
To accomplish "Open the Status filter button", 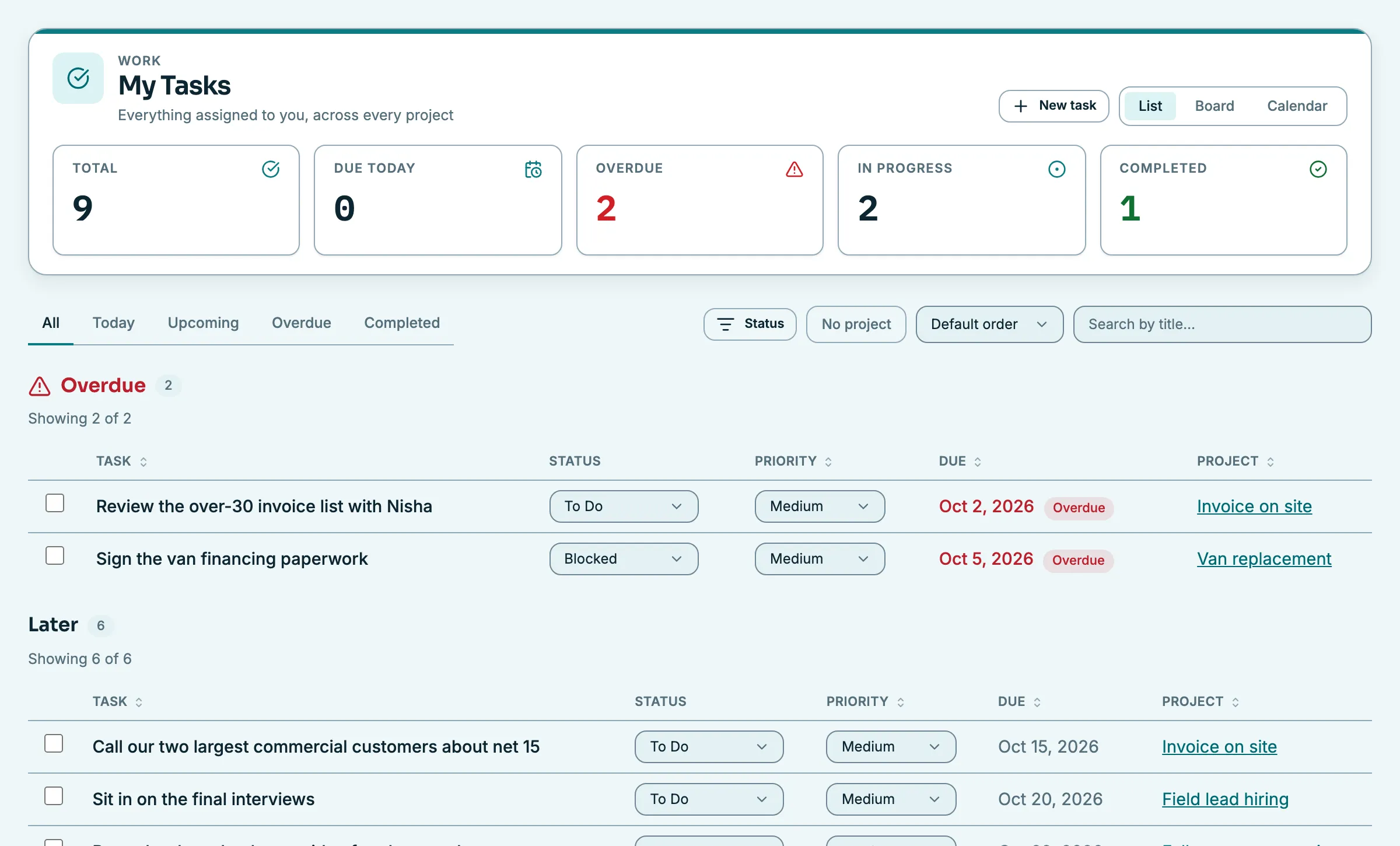I will click(x=750, y=324).
